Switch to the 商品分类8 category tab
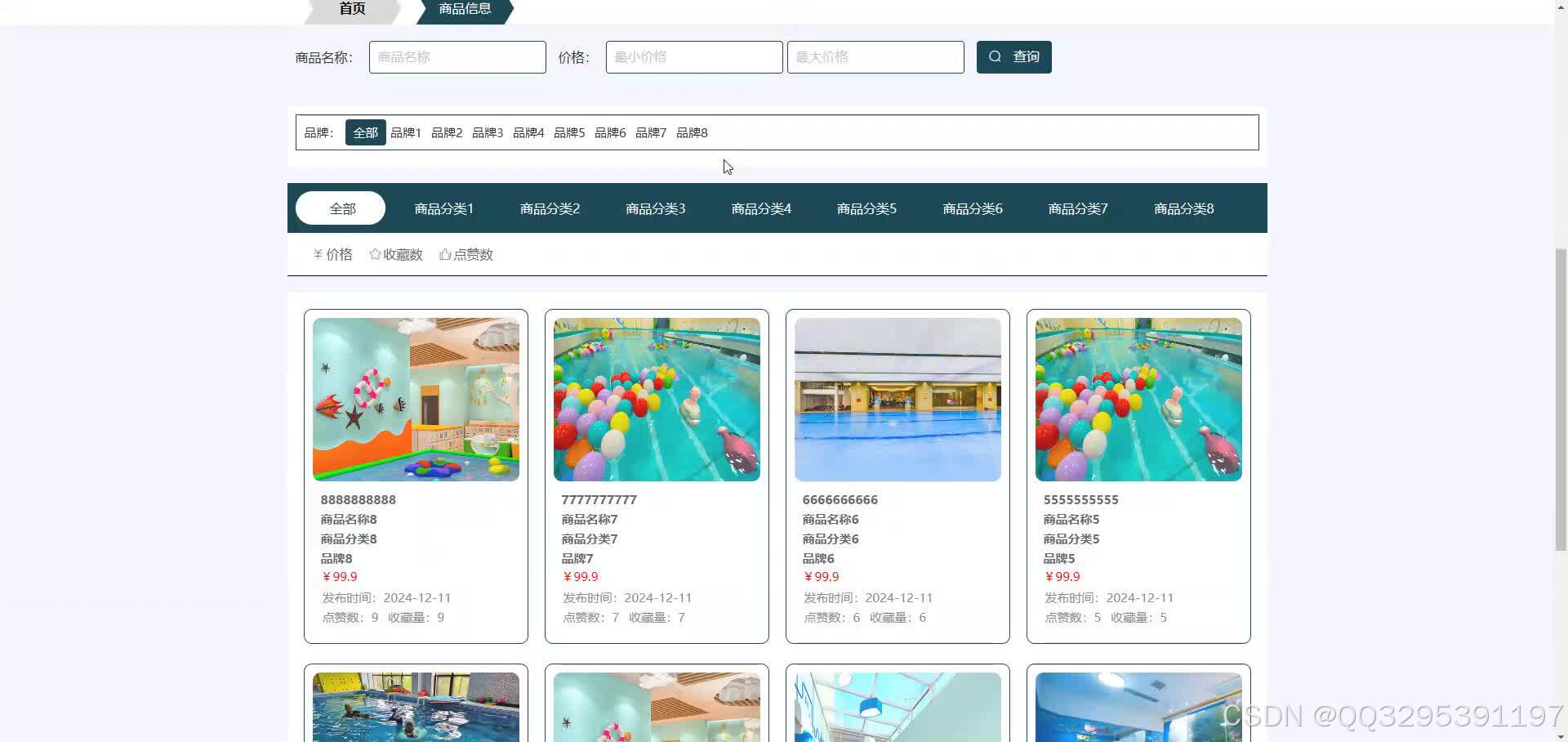The image size is (1568, 742). point(1183,208)
